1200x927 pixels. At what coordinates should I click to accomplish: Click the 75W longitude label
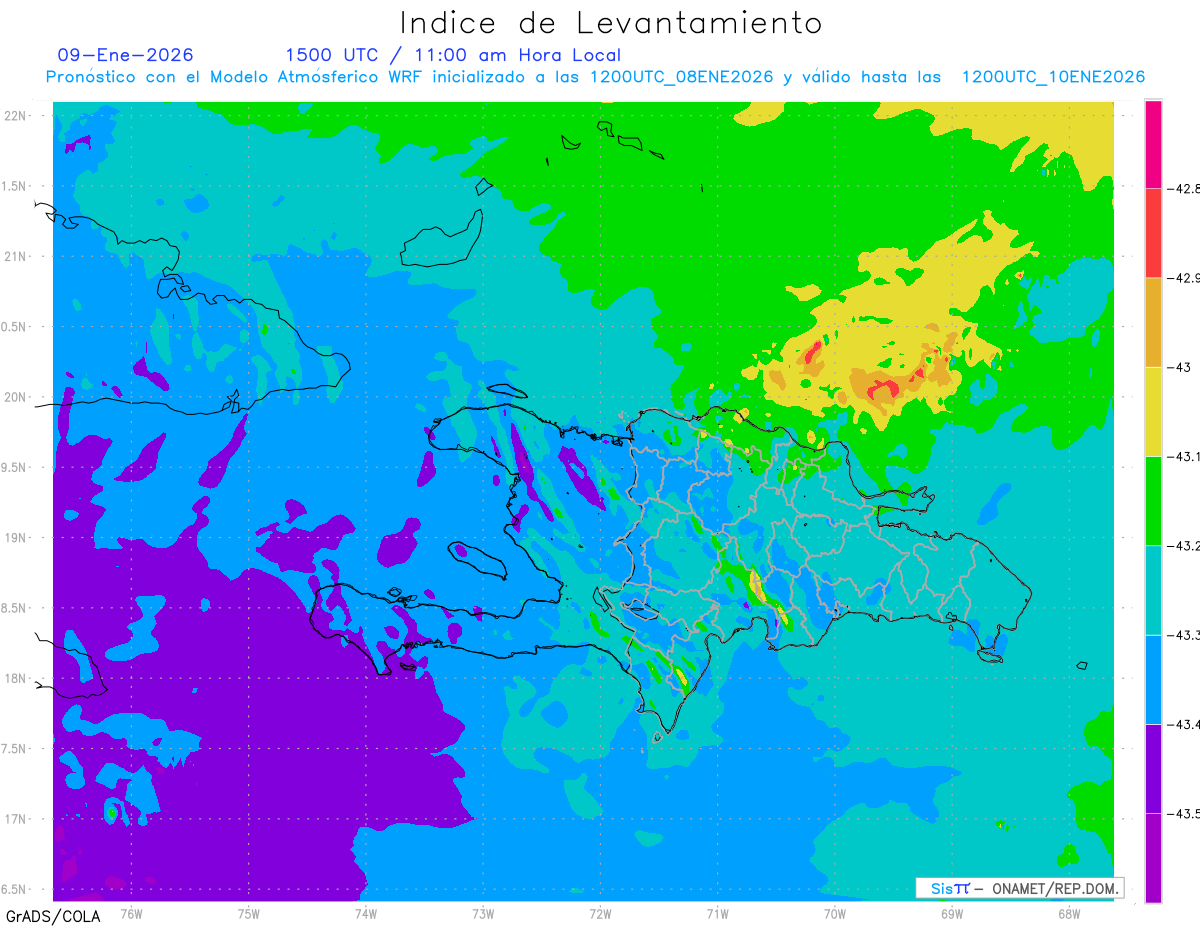pos(249,913)
